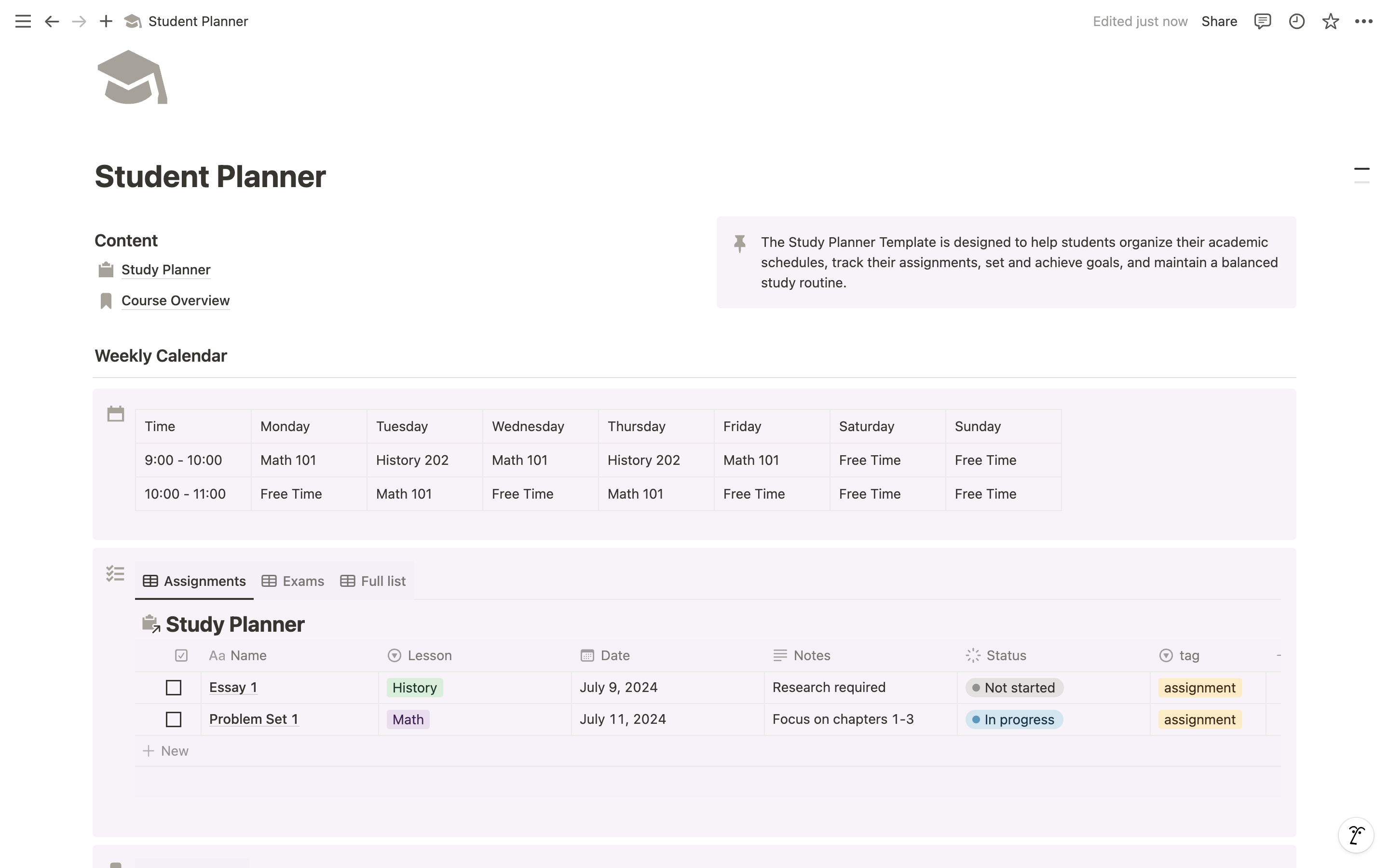Screen dimensions: 1389x868
Task: Open the floating help button at bottom right
Action: coord(1356,835)
